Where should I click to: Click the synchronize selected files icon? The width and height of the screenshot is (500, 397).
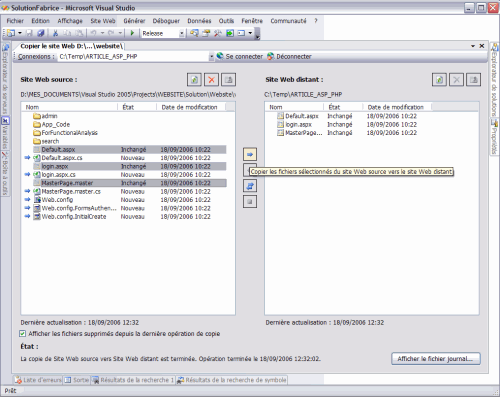pyautogui.click(x=250, y=186)
